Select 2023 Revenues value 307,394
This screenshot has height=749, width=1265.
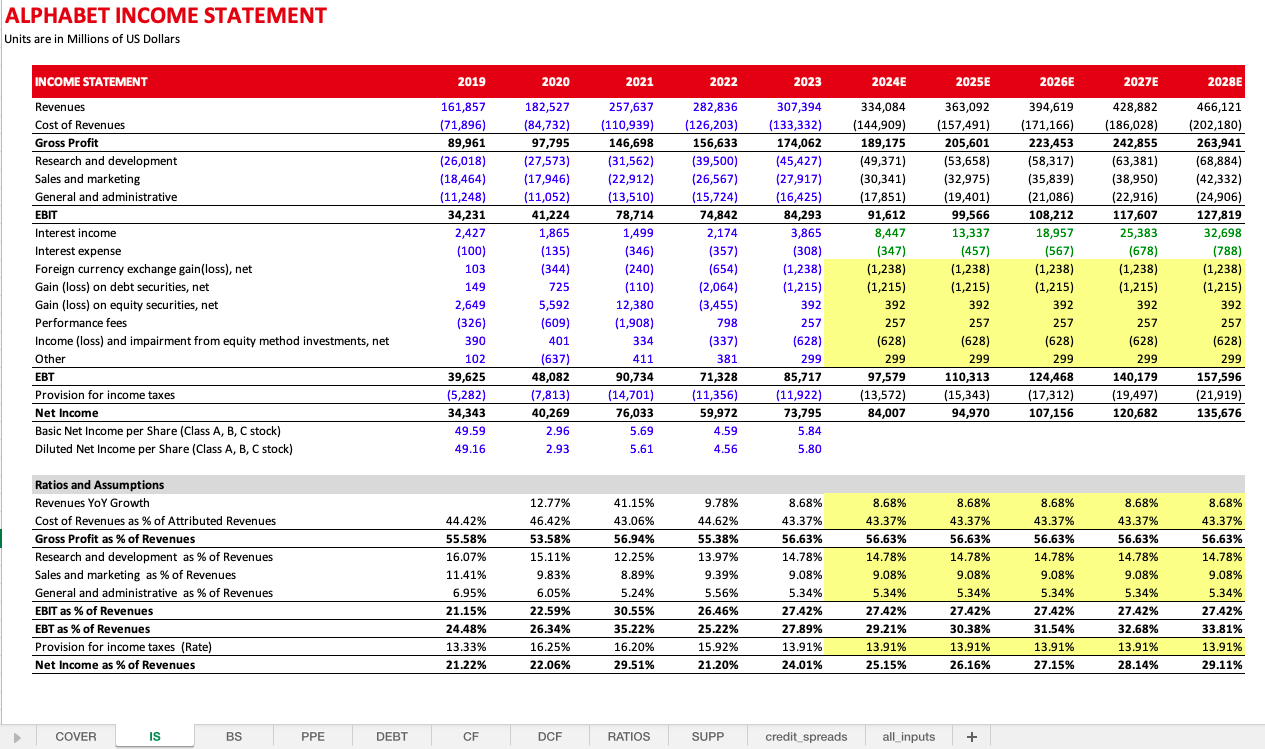click(x=799, y=107)
